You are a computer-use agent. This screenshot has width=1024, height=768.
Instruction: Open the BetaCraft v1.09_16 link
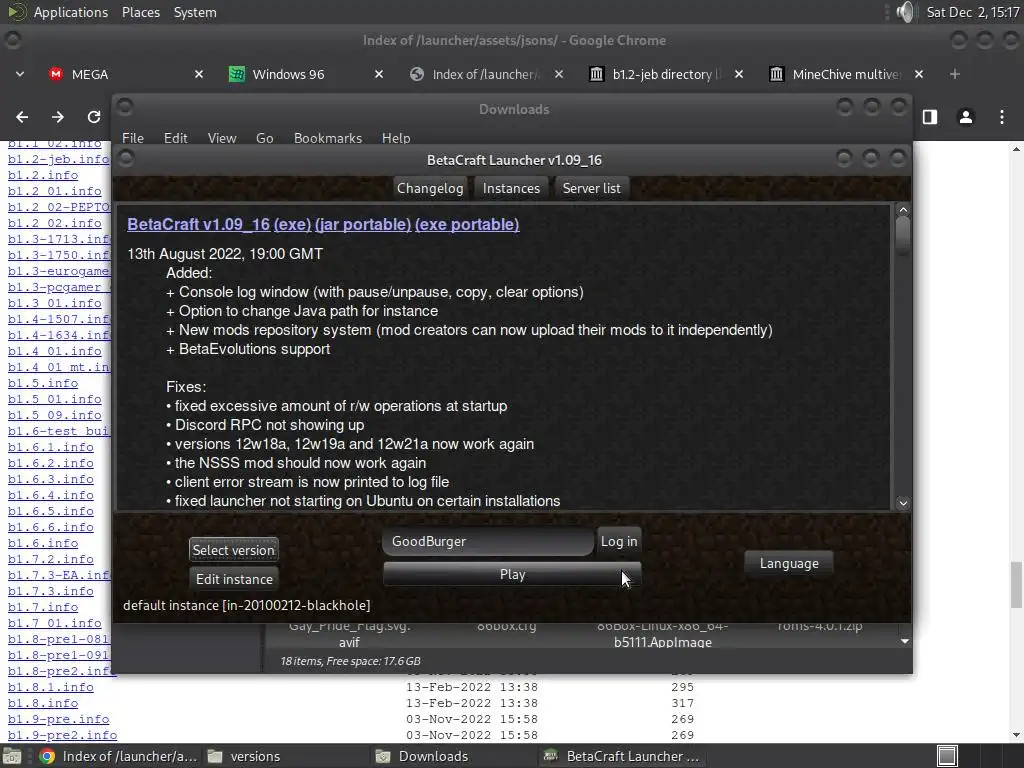pos(199,224)
